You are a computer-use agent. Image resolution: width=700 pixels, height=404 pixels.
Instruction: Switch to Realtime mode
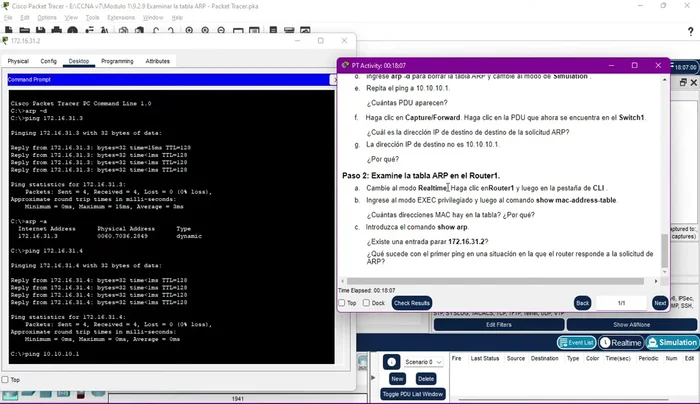click(621, 342)
